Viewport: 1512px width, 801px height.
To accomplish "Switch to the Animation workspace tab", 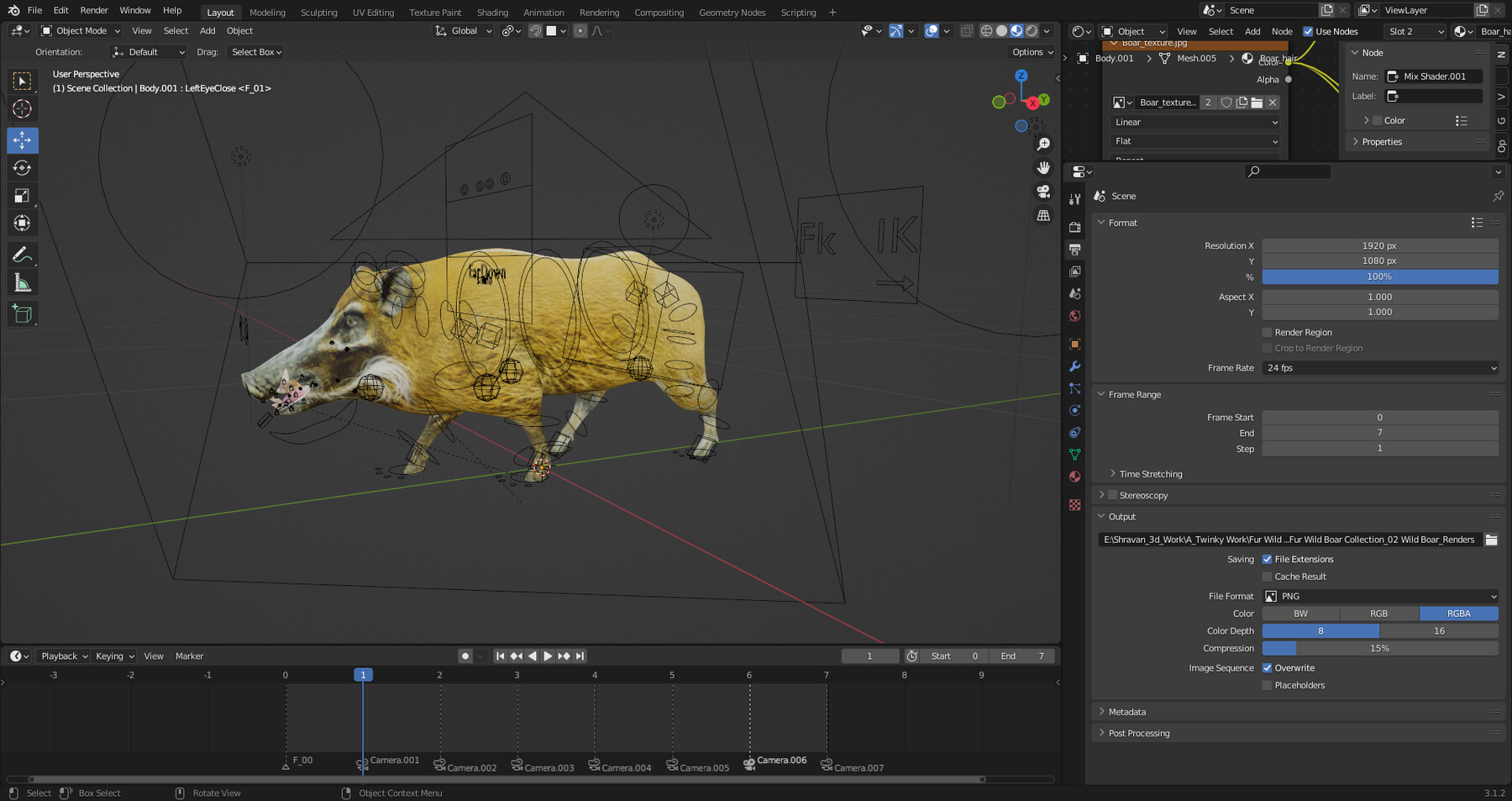I will tap(543, 12).
